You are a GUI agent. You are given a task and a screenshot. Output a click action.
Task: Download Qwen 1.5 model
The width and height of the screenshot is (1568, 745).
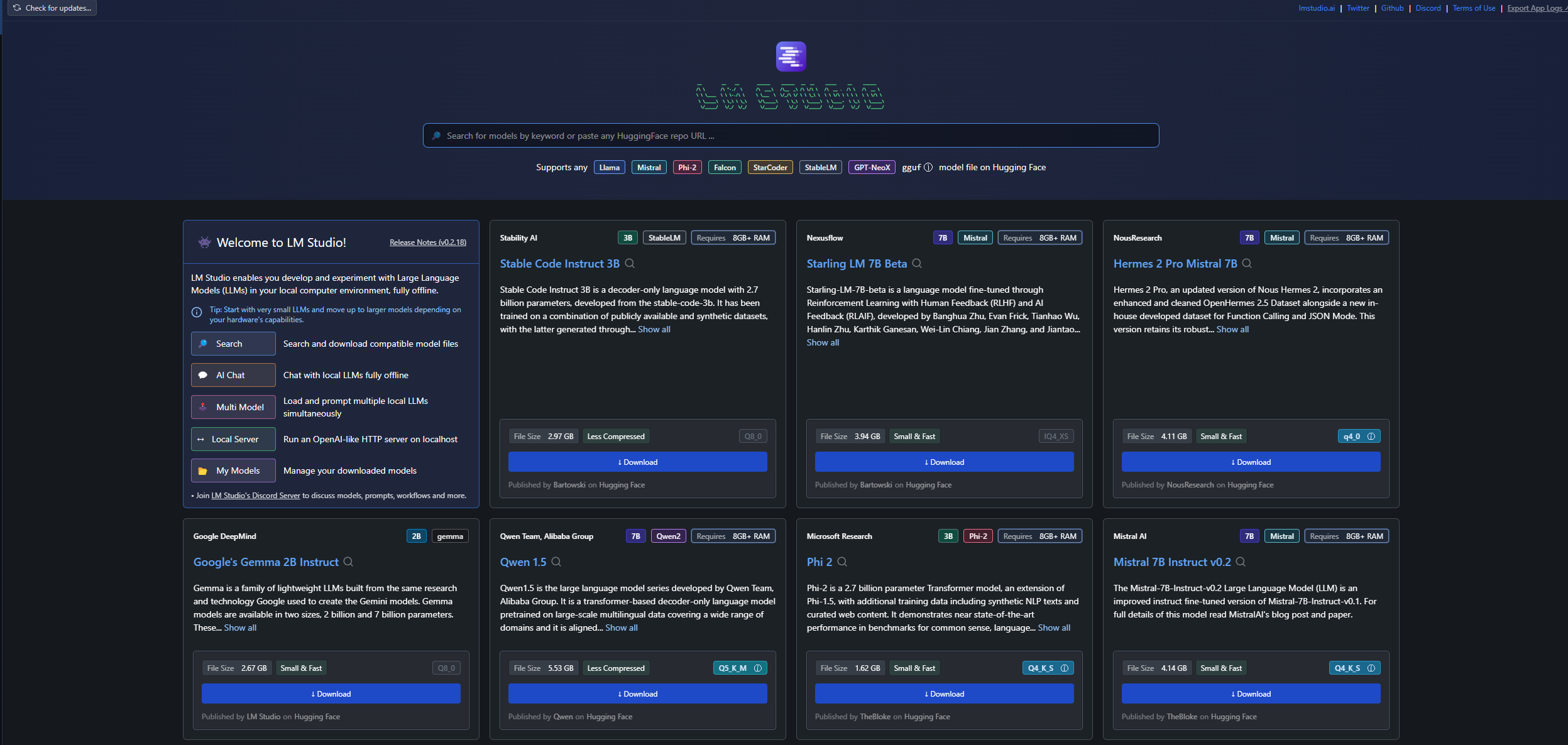click(637, 694)
